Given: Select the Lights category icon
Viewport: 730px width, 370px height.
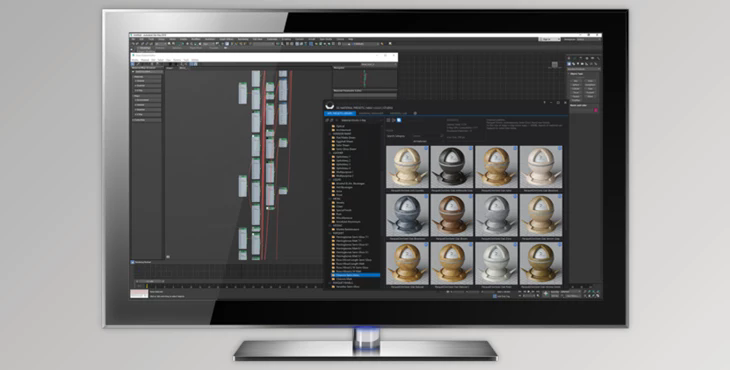Looking at the screenshot, I should tap(578, 64).
